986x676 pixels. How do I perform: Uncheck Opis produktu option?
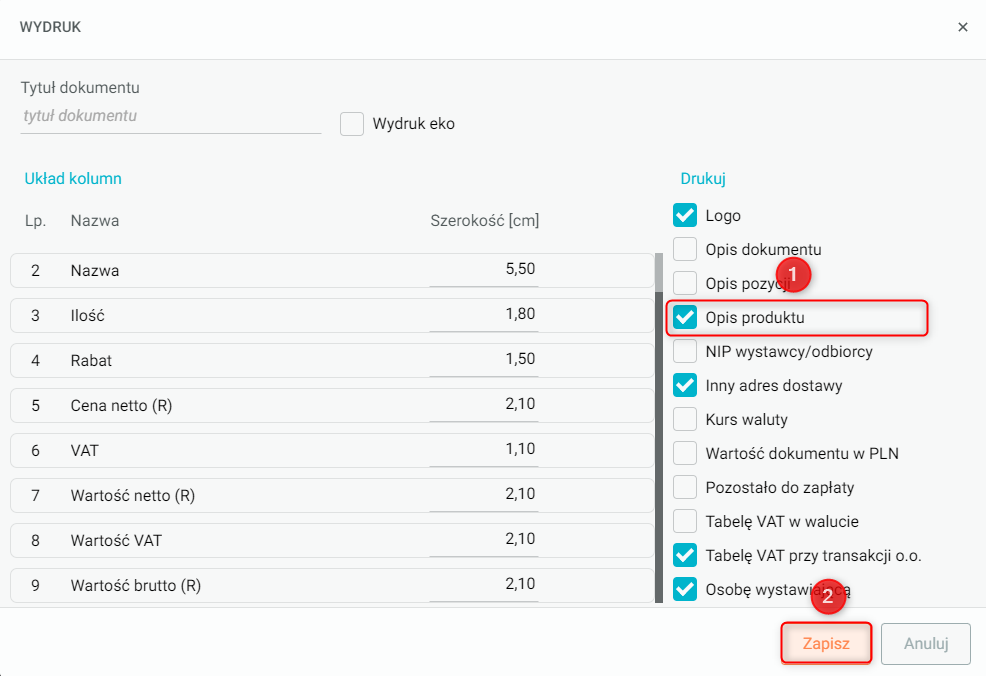click(x=685, y=318)
